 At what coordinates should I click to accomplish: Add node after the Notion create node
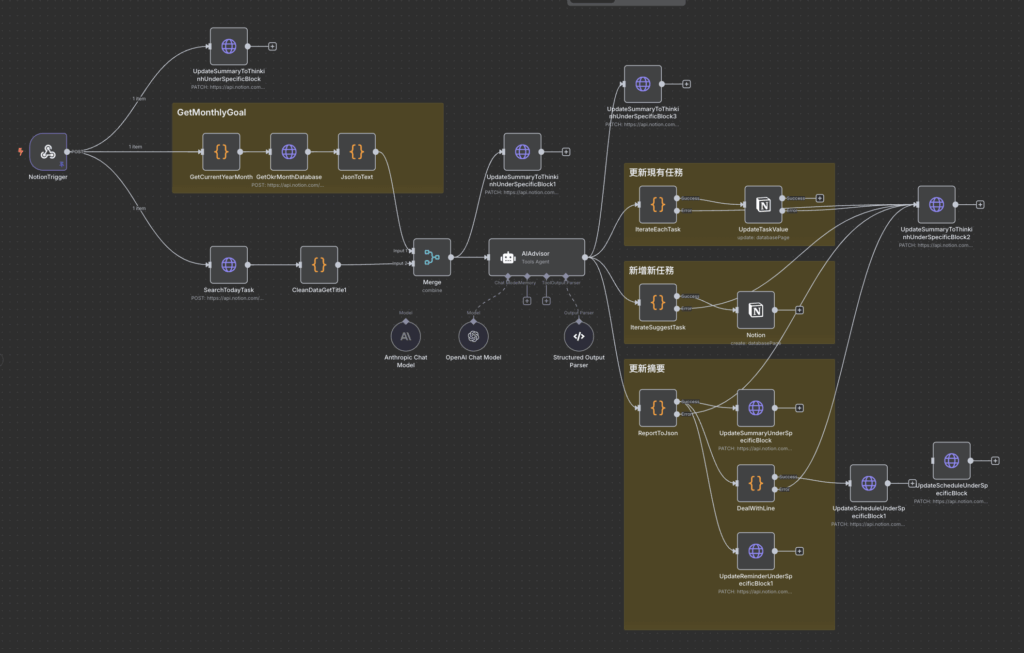point(799,310)
